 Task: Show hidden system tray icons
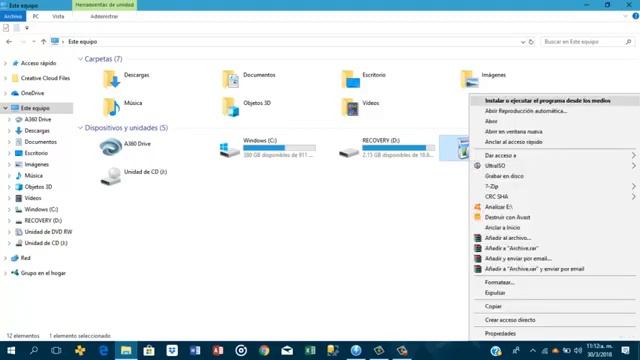coord(533,351)
